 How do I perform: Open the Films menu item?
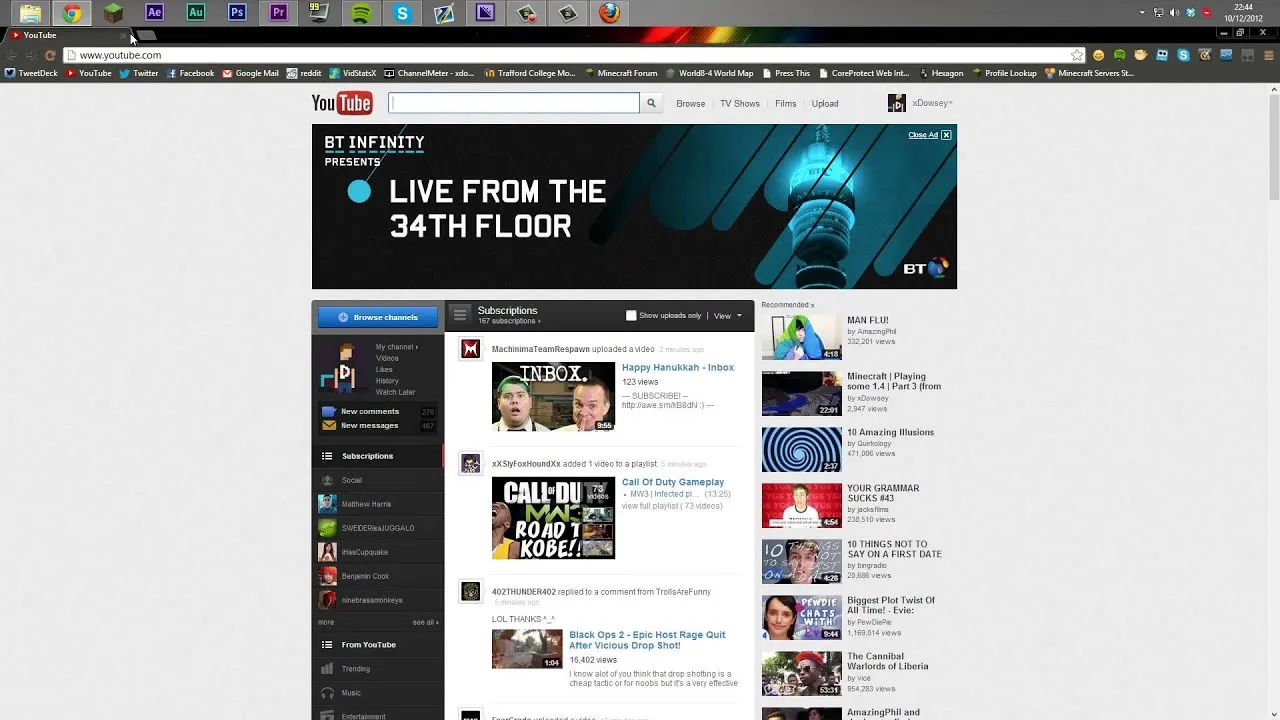coord(785,103)
